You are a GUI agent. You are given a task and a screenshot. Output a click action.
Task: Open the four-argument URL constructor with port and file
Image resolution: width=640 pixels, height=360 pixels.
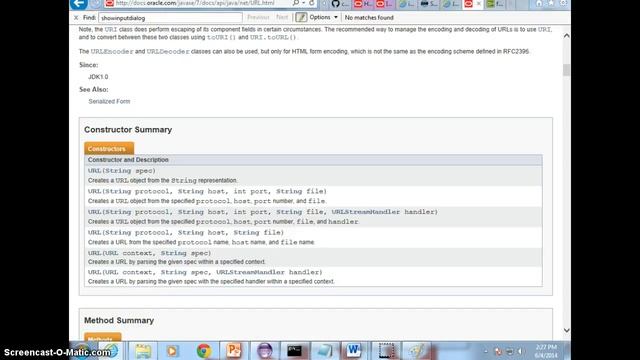click(207, 191)
